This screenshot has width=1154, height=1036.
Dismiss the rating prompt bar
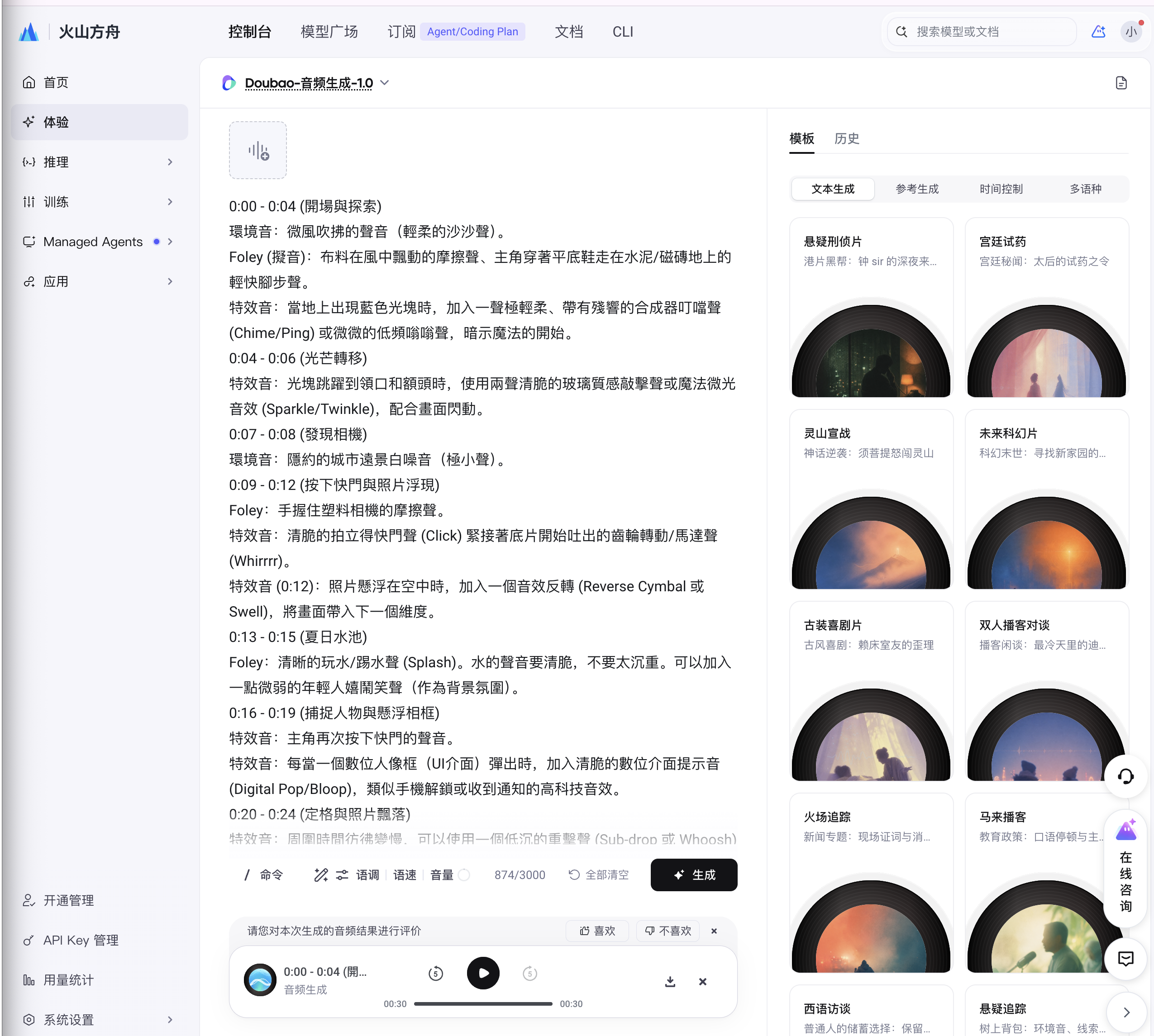coord(714,931)
